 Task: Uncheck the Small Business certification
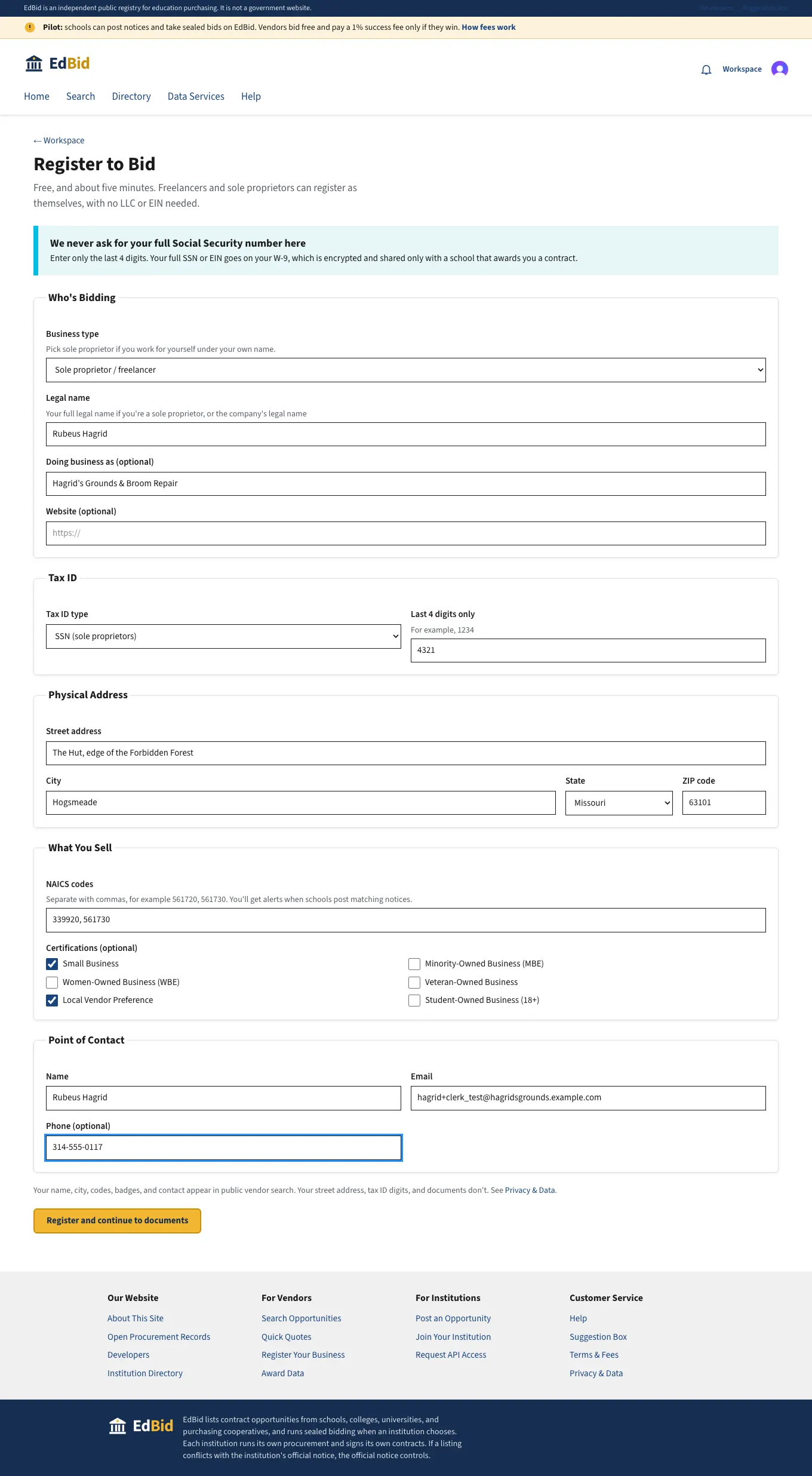52,964
